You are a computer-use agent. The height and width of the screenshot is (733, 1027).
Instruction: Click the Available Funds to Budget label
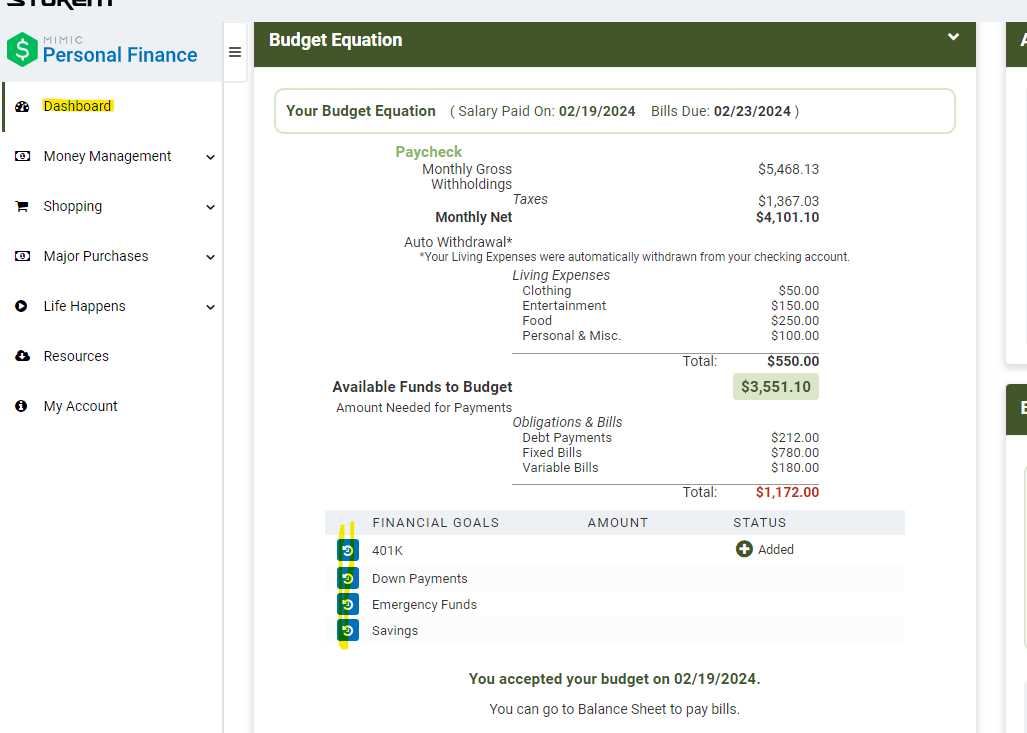tap(422, 387)
